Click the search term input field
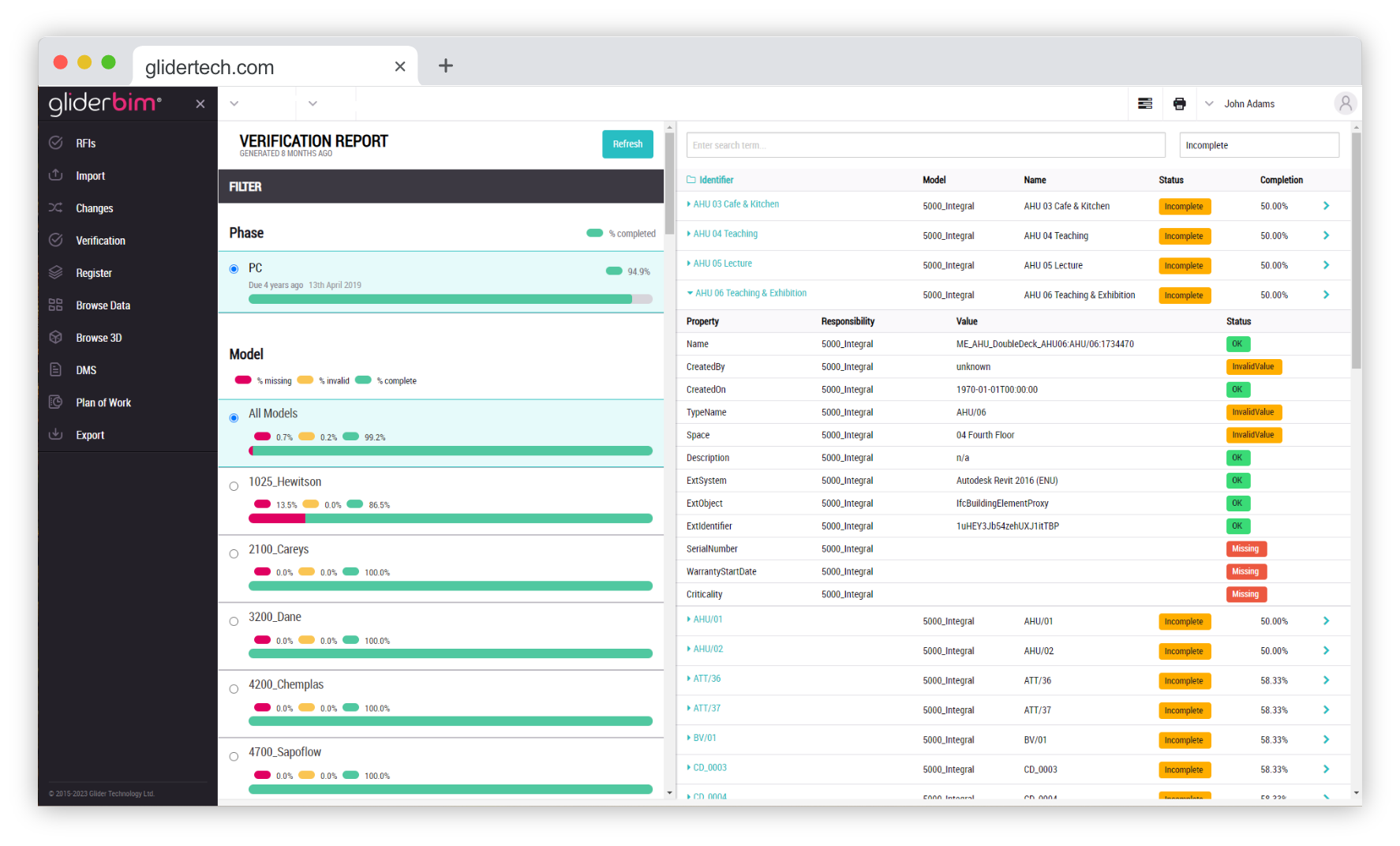This screenshot has width=1400, height=846. 925,145
